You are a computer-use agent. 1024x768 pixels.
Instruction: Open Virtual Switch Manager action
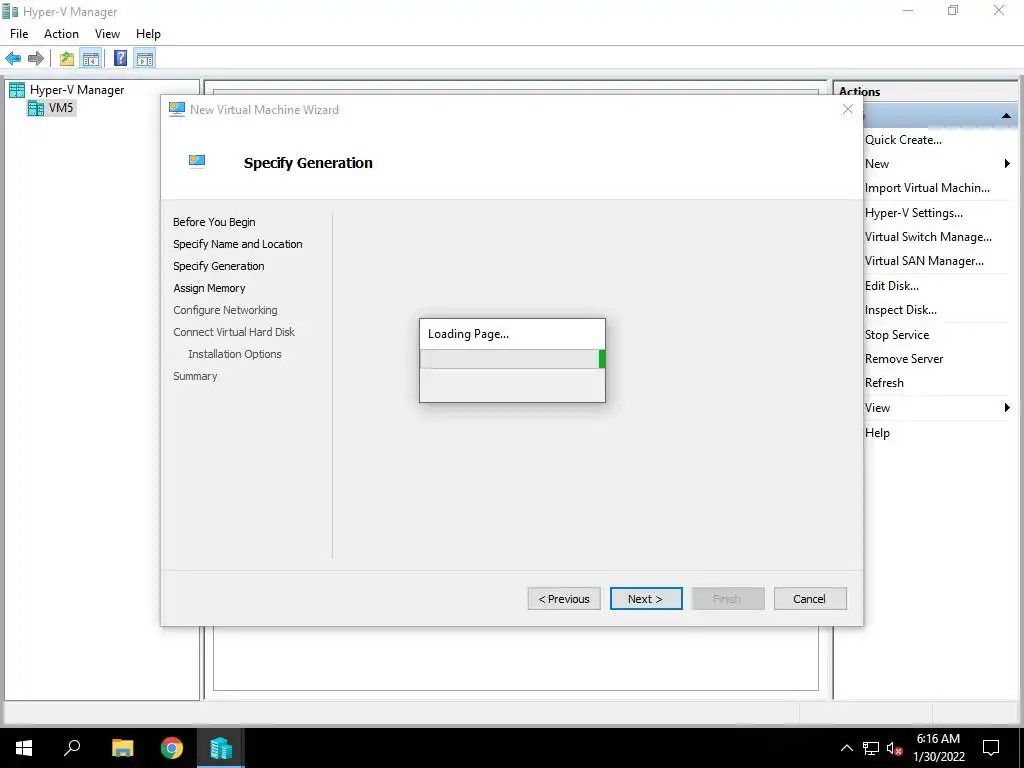tap(928, 237)
